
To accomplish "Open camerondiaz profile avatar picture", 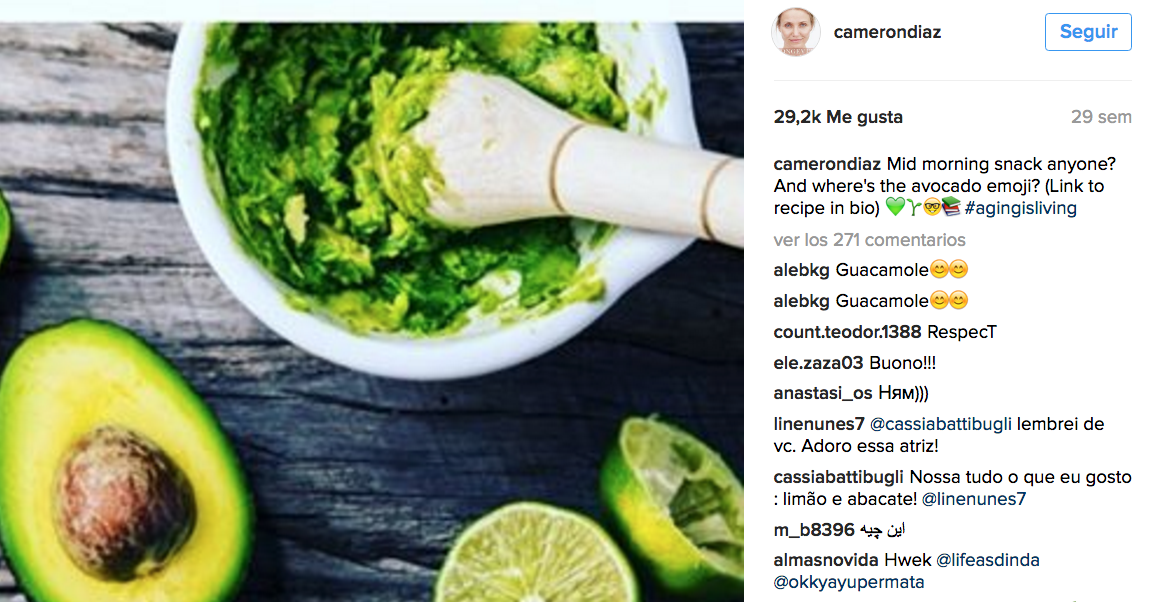I will point(795,32).
